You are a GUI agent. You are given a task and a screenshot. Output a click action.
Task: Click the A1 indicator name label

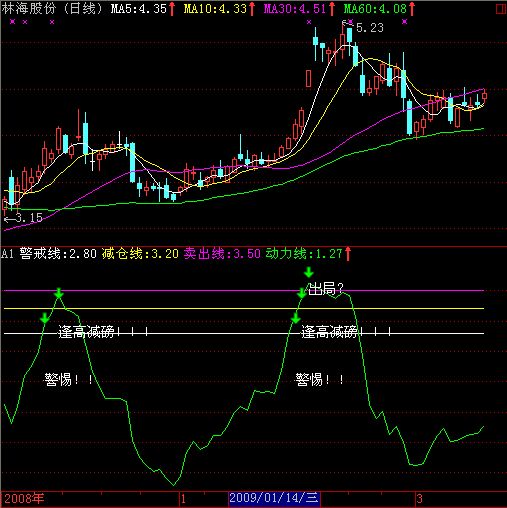(x=8, y=254)
